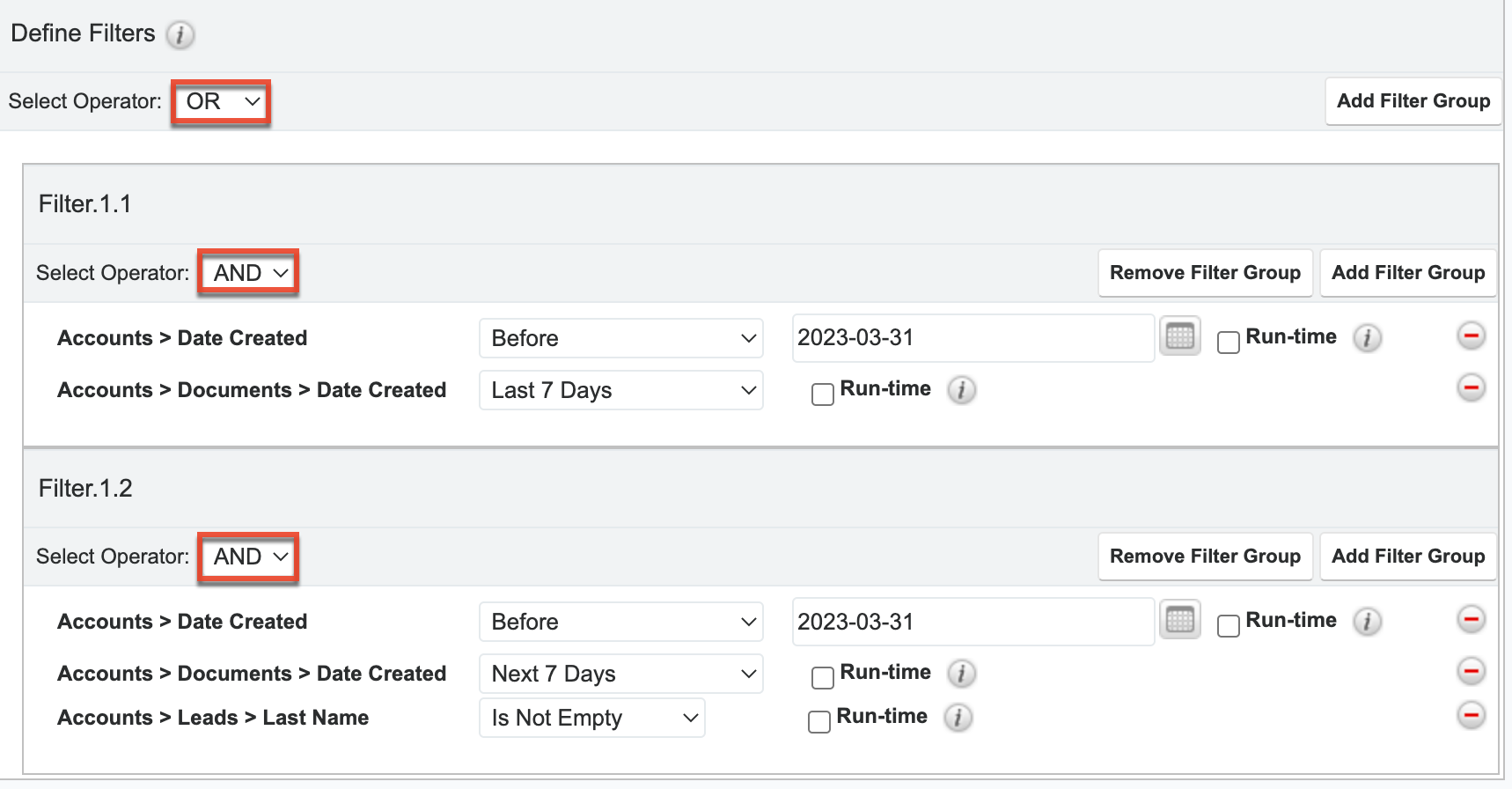
Task: Remove the Leads Last Name filter row
Action: tap(1471, 716)
